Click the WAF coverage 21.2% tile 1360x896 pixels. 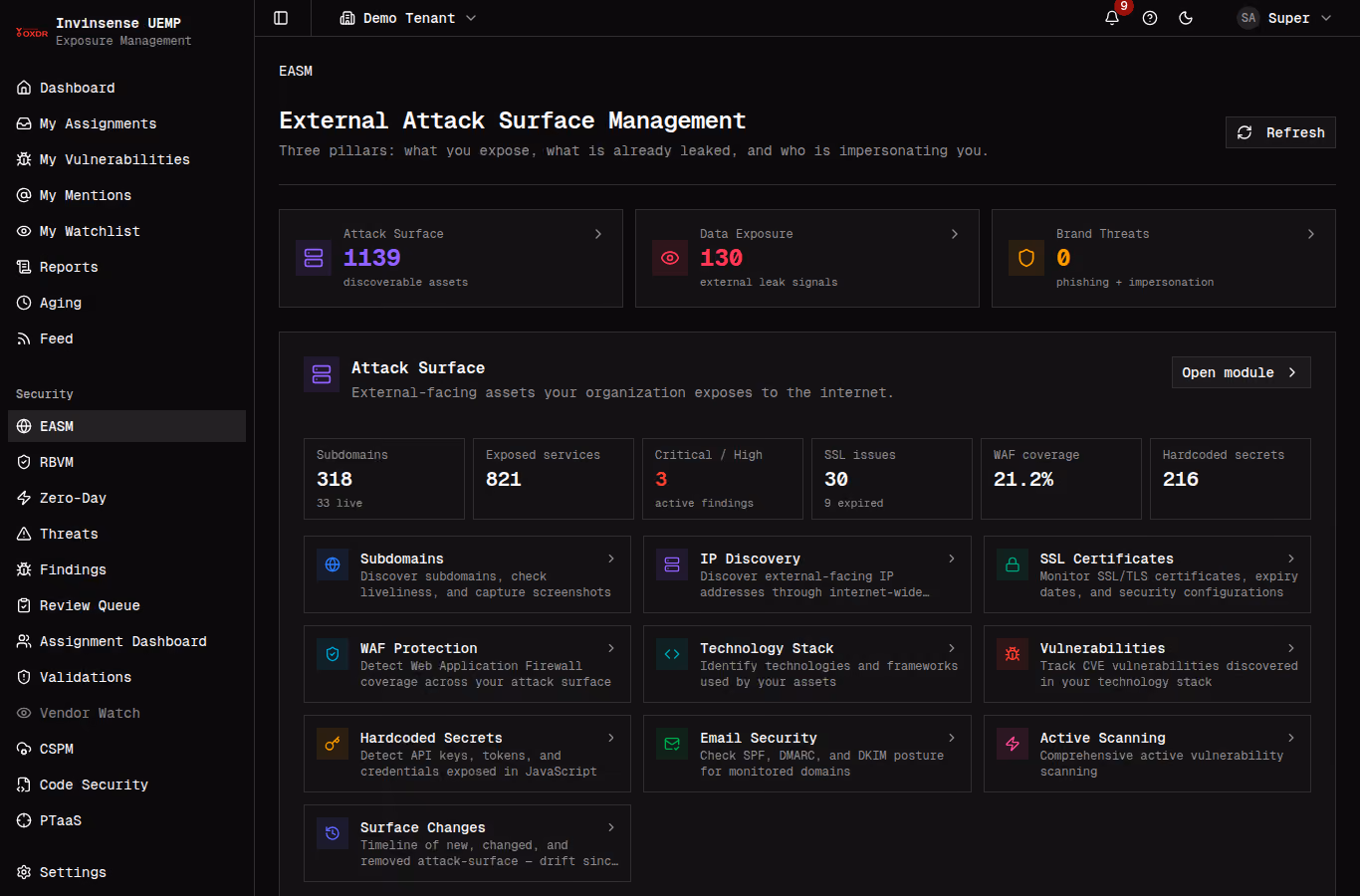[x=1061, y=479]
